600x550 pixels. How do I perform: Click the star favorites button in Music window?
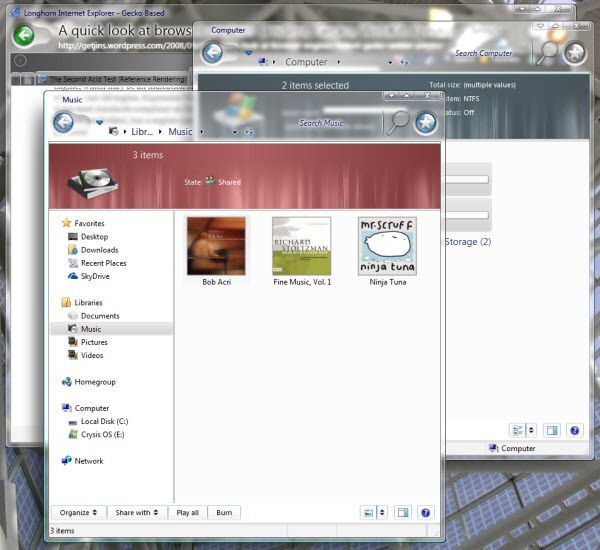click(x=426, y=122)
